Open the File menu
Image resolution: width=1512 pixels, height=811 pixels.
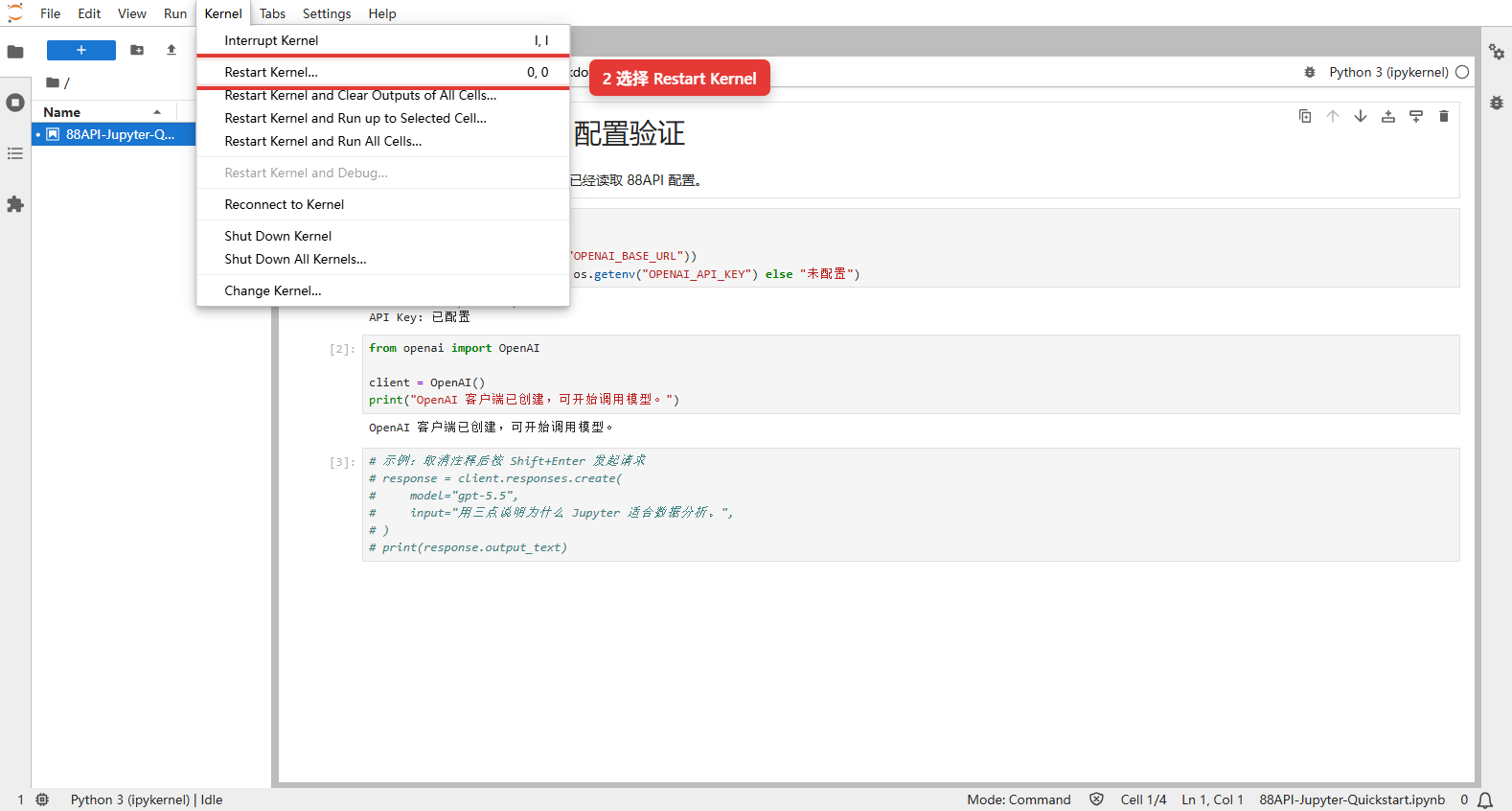50,13
